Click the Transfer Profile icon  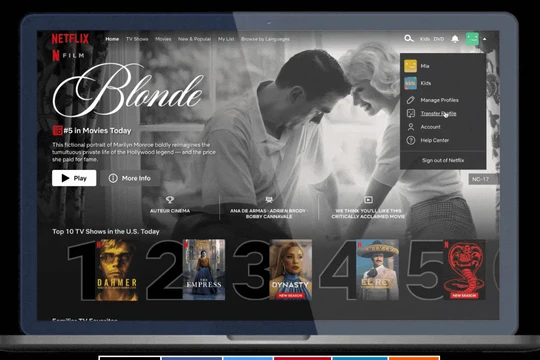411,113
